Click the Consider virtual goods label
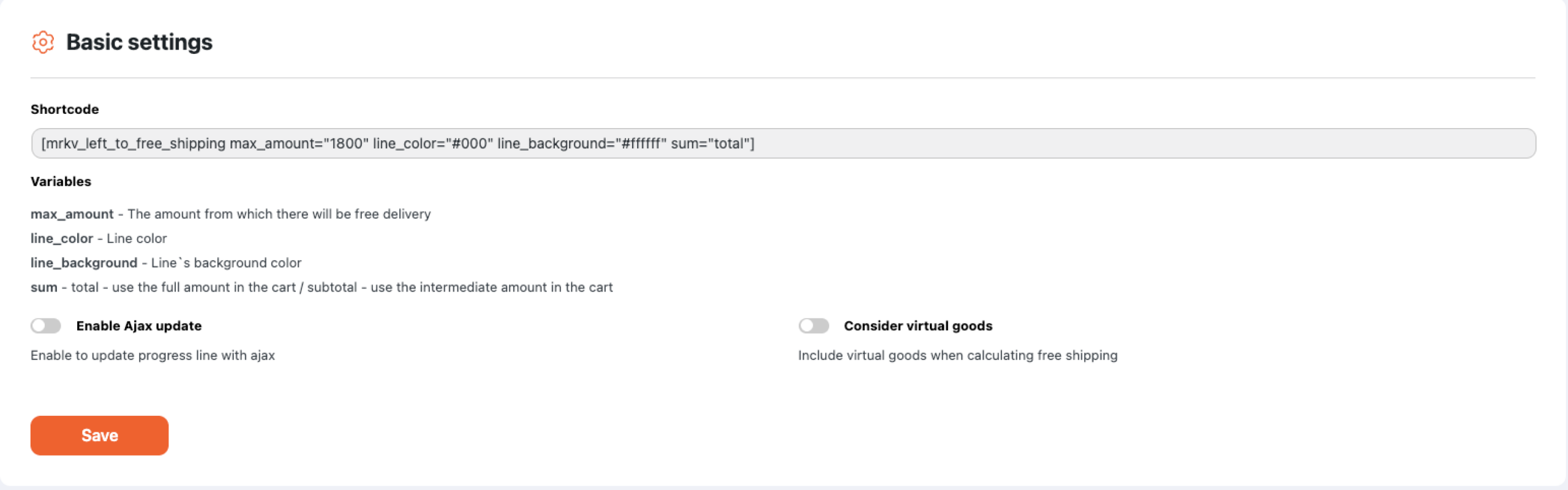1568x490 pixels. point(918,326)
